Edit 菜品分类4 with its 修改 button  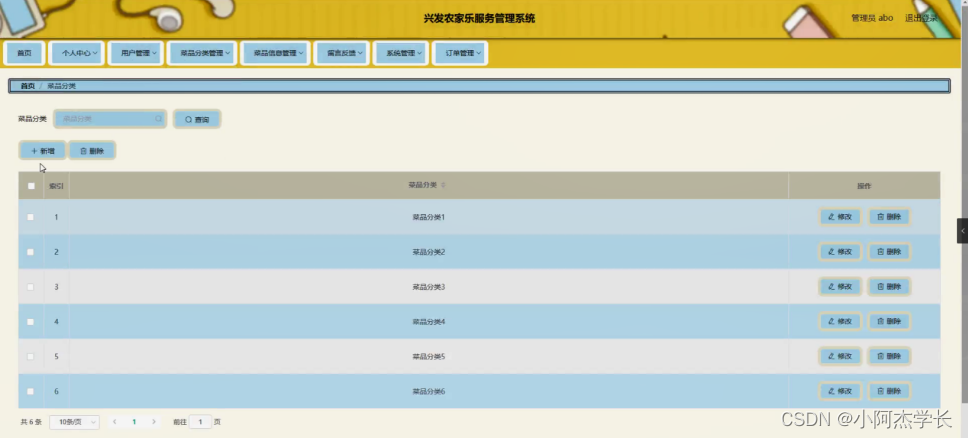pos(840,321)
